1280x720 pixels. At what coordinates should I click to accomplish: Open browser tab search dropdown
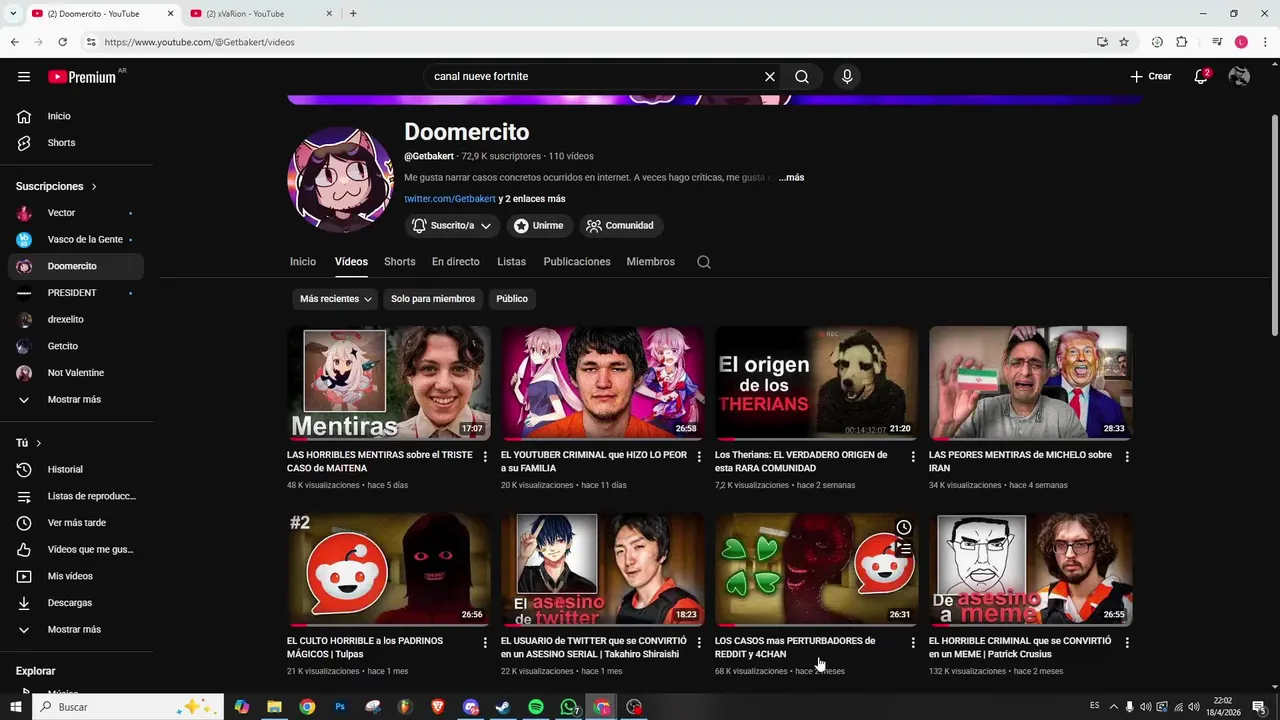[x=12, y=14]
